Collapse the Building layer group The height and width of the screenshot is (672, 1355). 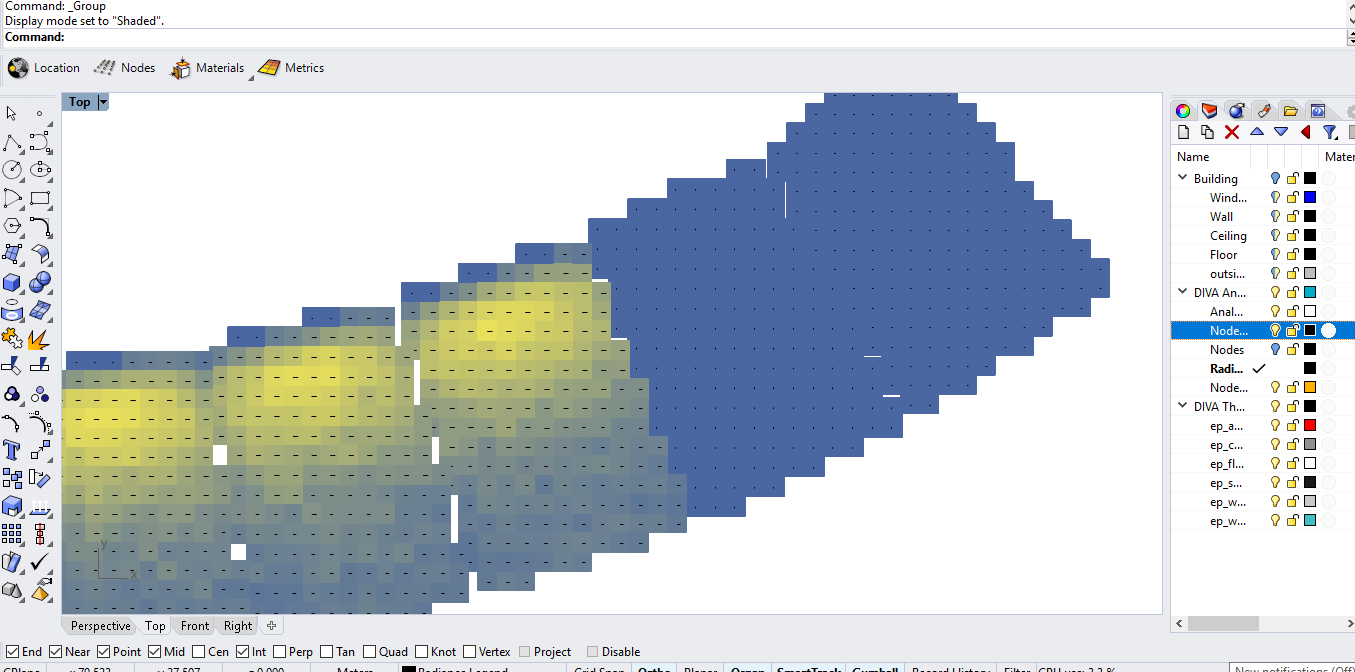click(1183, 178)
